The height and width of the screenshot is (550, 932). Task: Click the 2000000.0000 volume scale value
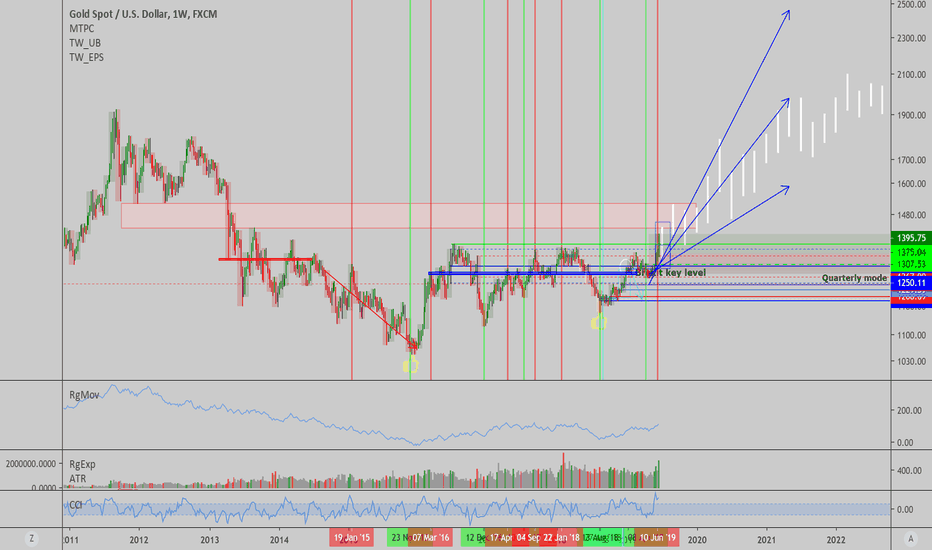pyautogui.click(x=30, y=464)
